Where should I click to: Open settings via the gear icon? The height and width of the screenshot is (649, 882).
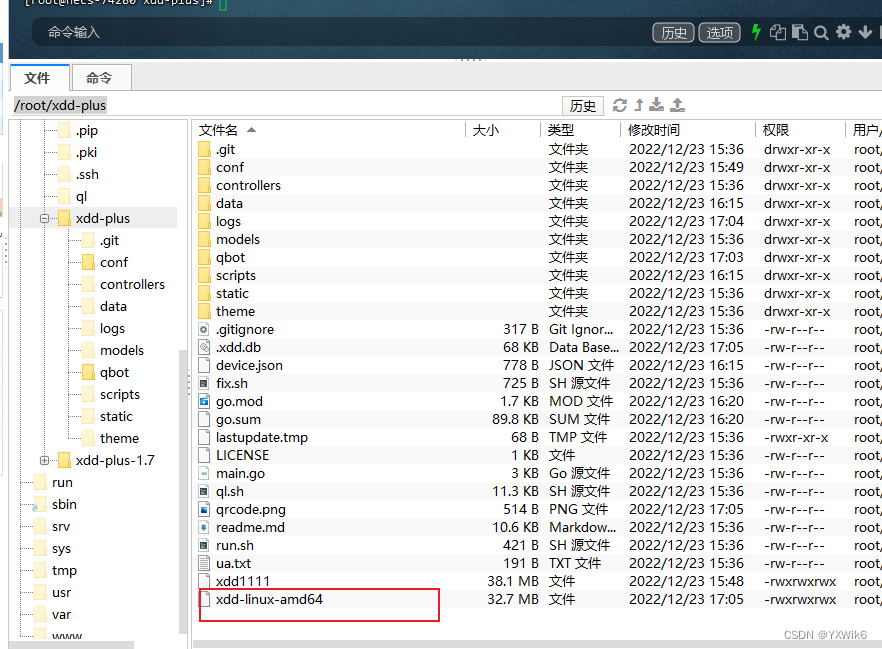[x=843, y=31]
